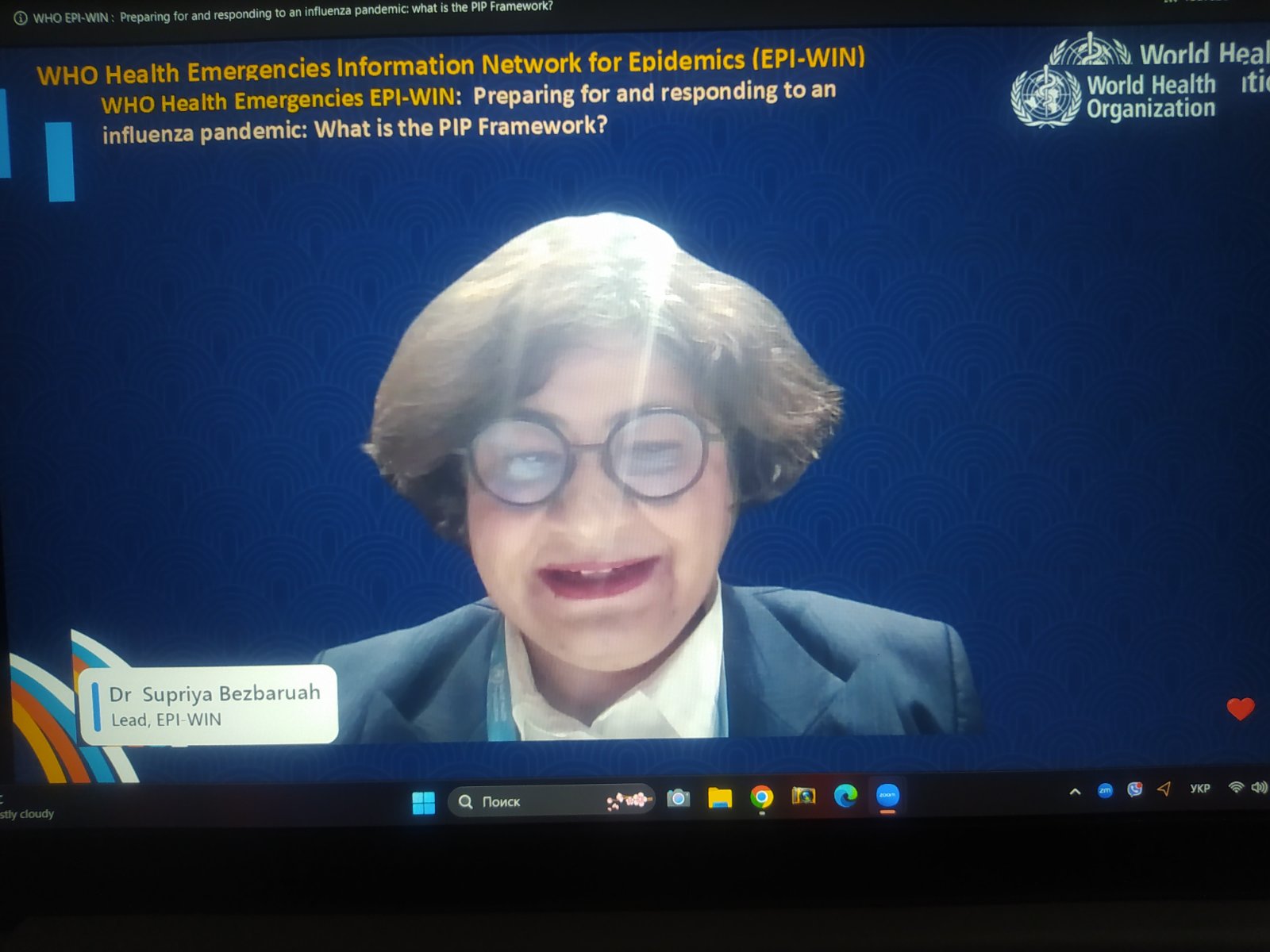Click the Zoom icon in system tray
This screenshot has width=1270, height=952.
1105,790
